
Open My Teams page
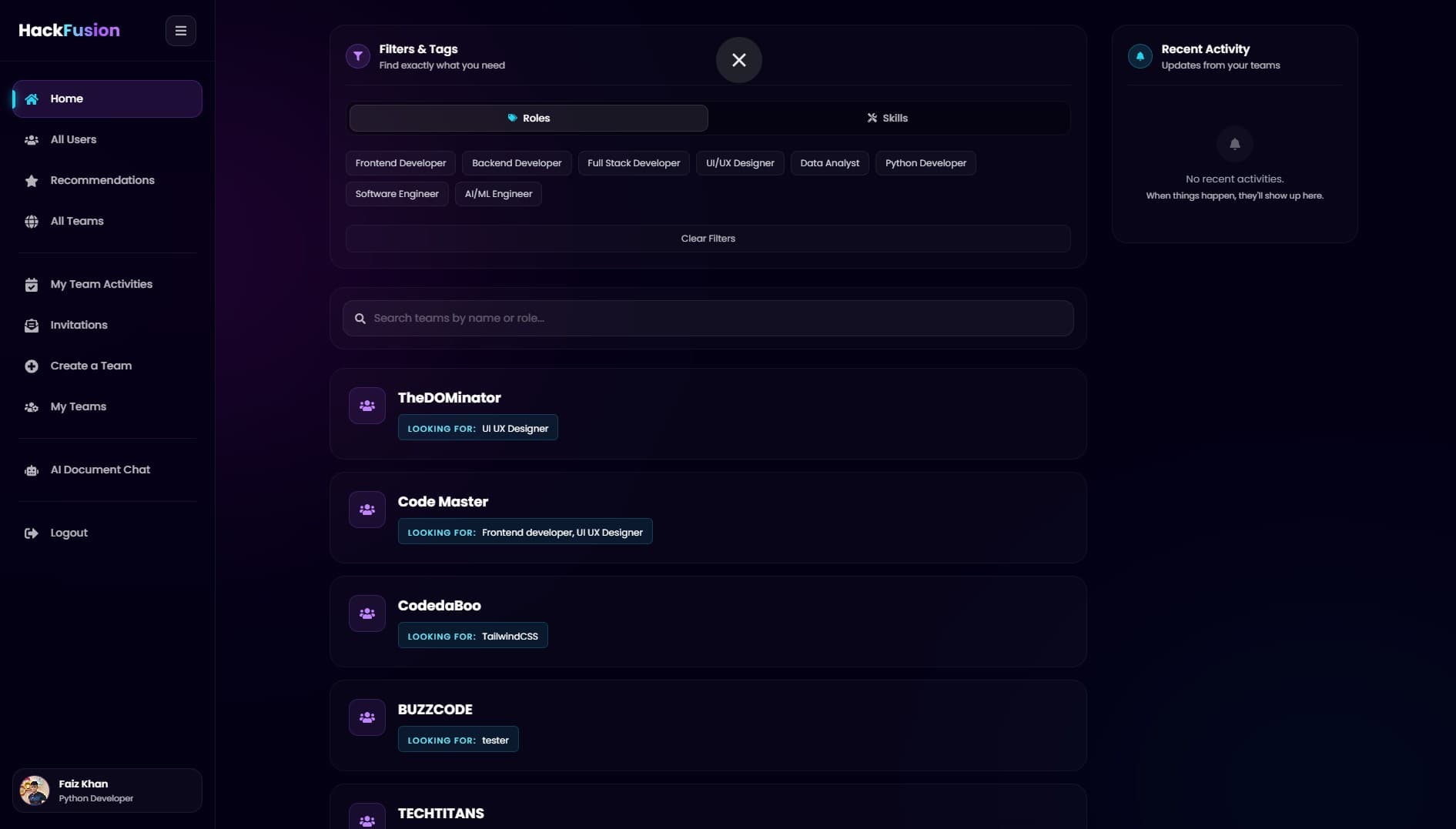pyautogui.click(x=107, y=406)
